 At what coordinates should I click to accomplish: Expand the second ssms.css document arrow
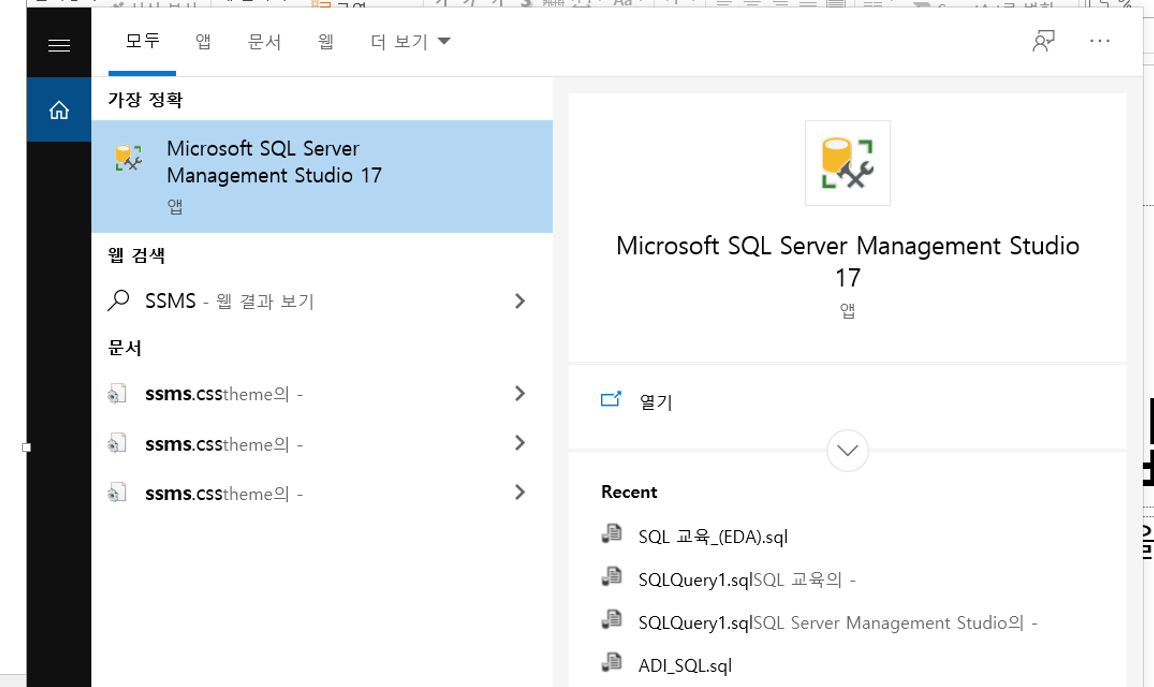coord(520,443)
